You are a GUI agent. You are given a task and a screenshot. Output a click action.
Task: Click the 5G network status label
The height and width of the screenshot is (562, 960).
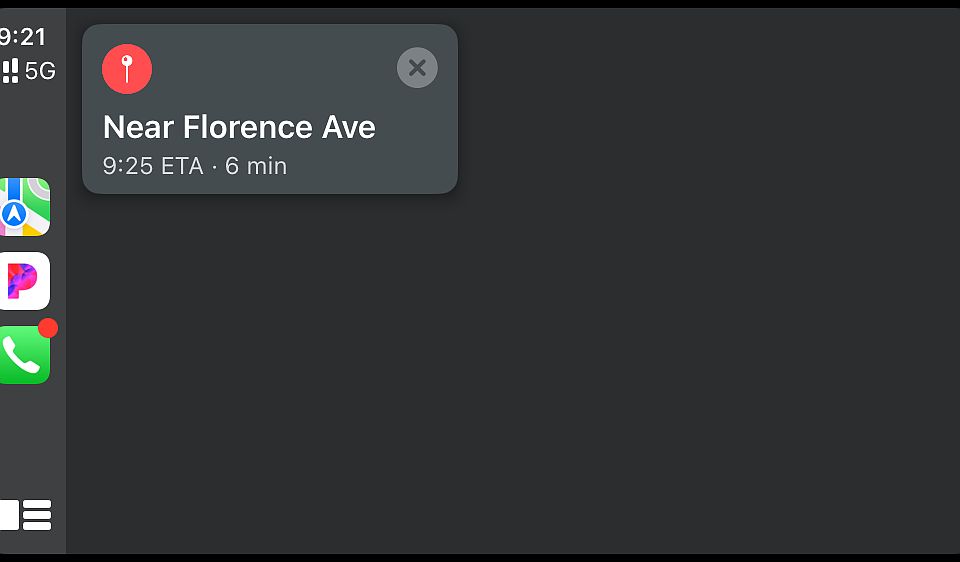[x=40, y=71]
